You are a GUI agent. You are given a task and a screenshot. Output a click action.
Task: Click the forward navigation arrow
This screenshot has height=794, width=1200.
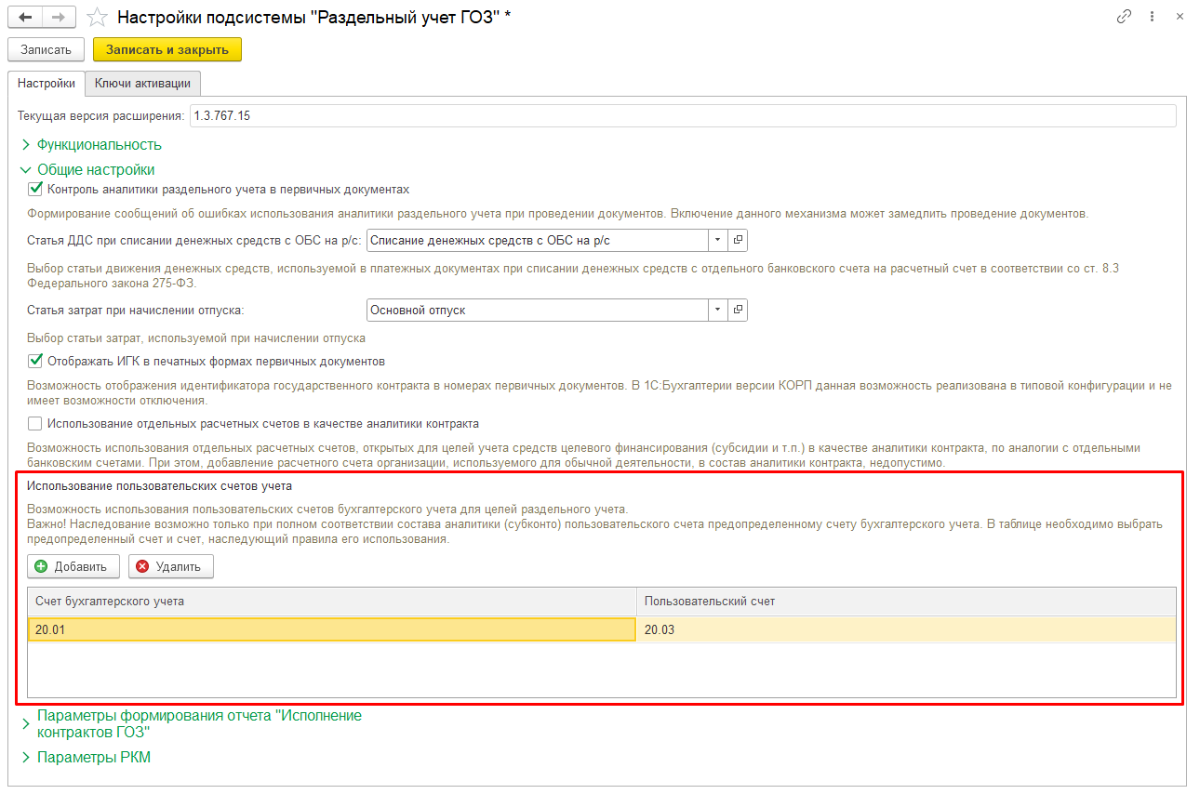point(59,17)
